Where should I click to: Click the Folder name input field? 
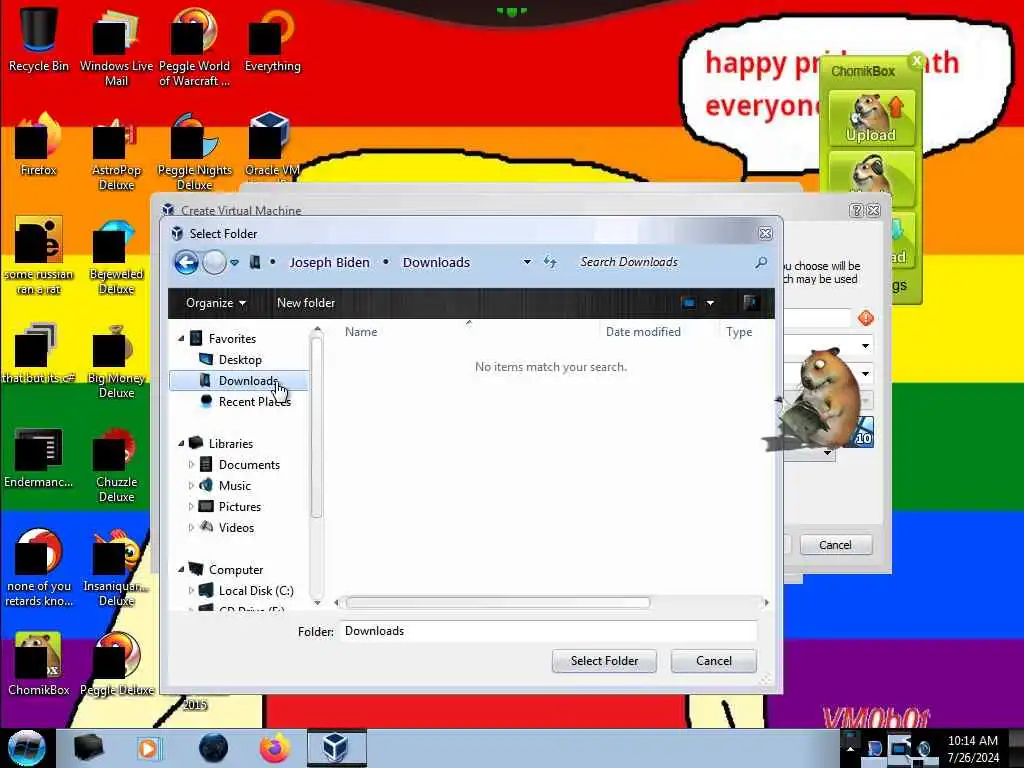coord(549,631)
